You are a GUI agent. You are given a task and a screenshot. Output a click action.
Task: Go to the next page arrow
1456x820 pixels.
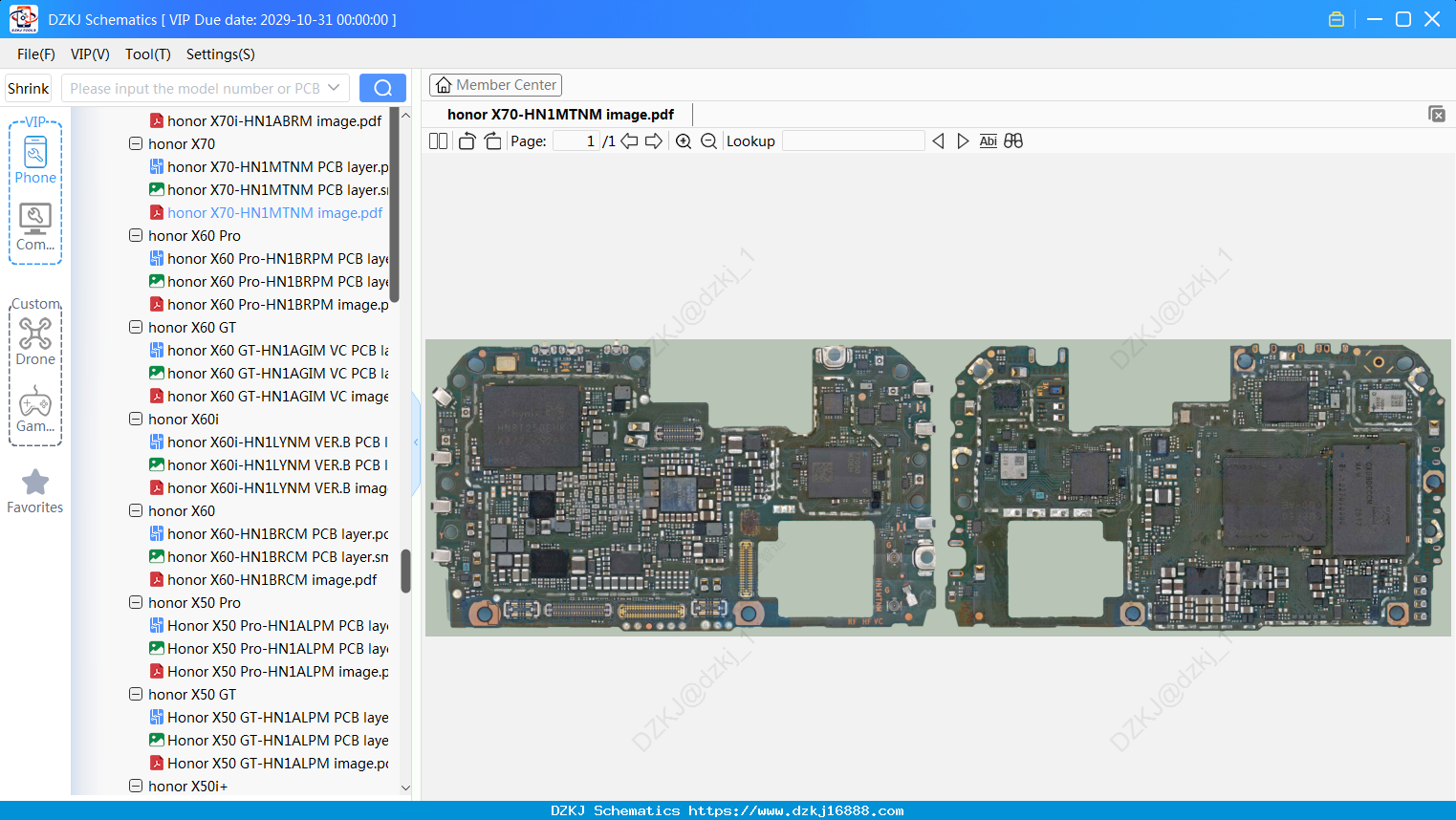tap(654, 141)
